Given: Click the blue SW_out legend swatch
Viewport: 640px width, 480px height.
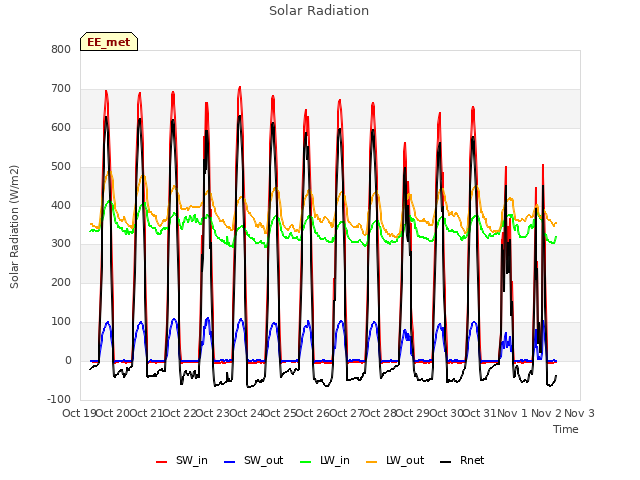Looking at the screenshot, I should pos(230,462).
